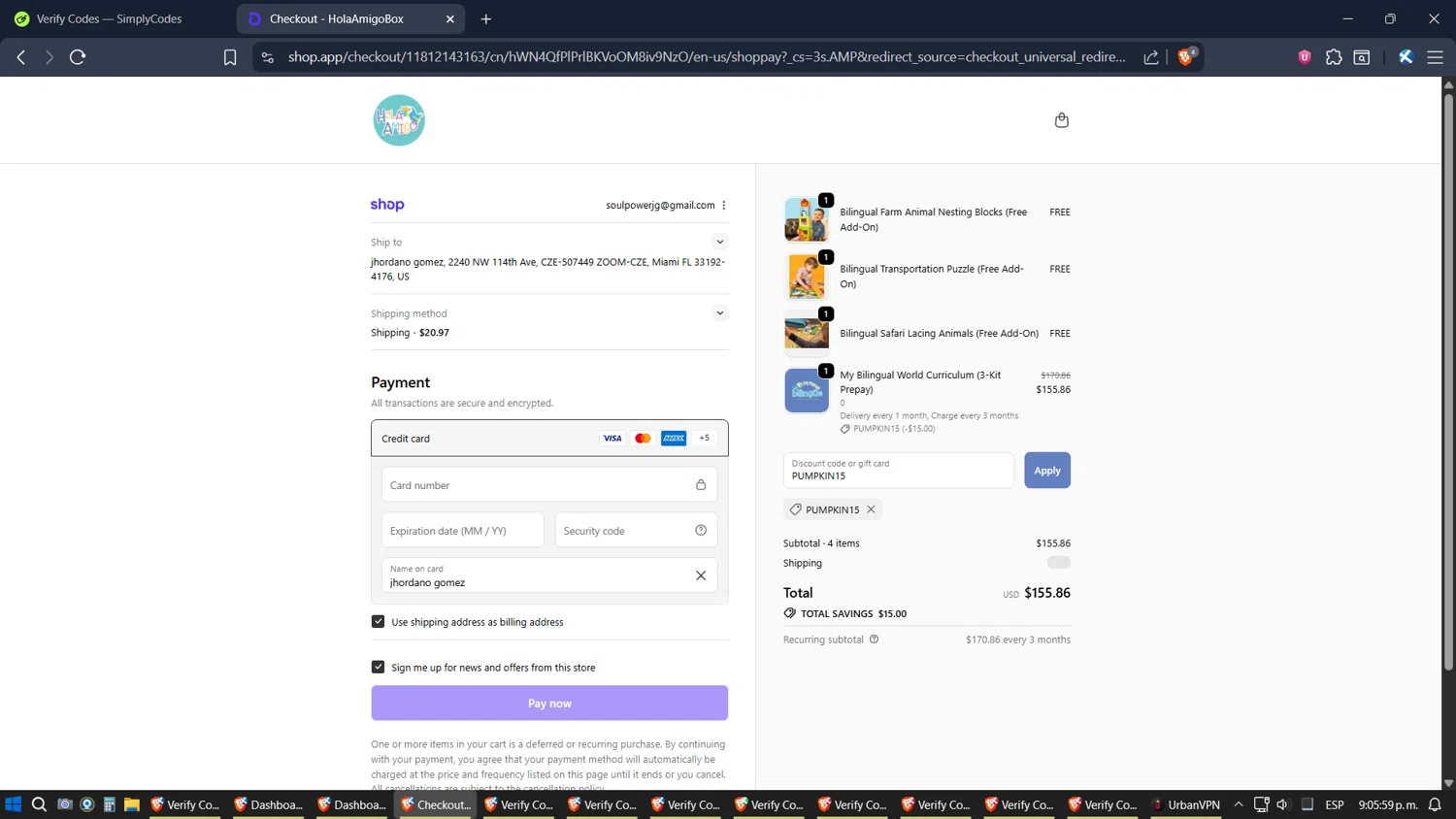Close the Checkout - HolaAmigoBox tab
The width and height of the screenshot is (1456, 819).
tap(450, 18)
